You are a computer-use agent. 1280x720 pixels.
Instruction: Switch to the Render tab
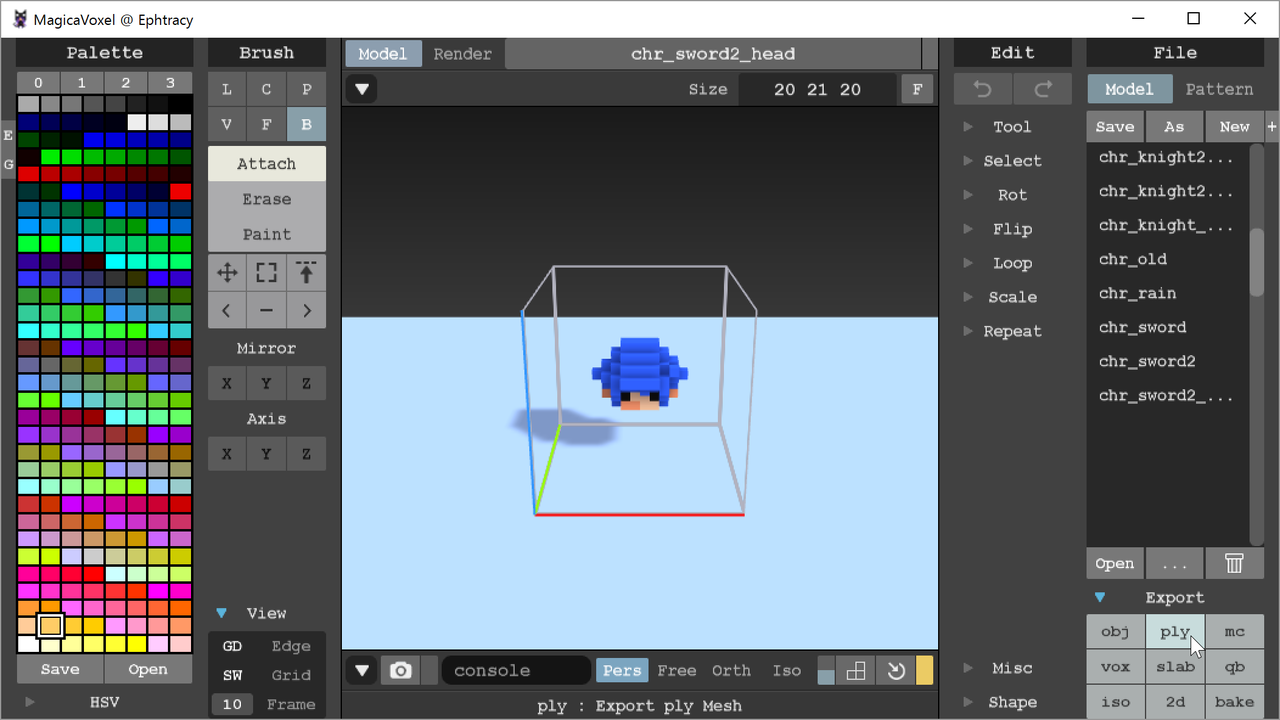(x=462, y=54)
